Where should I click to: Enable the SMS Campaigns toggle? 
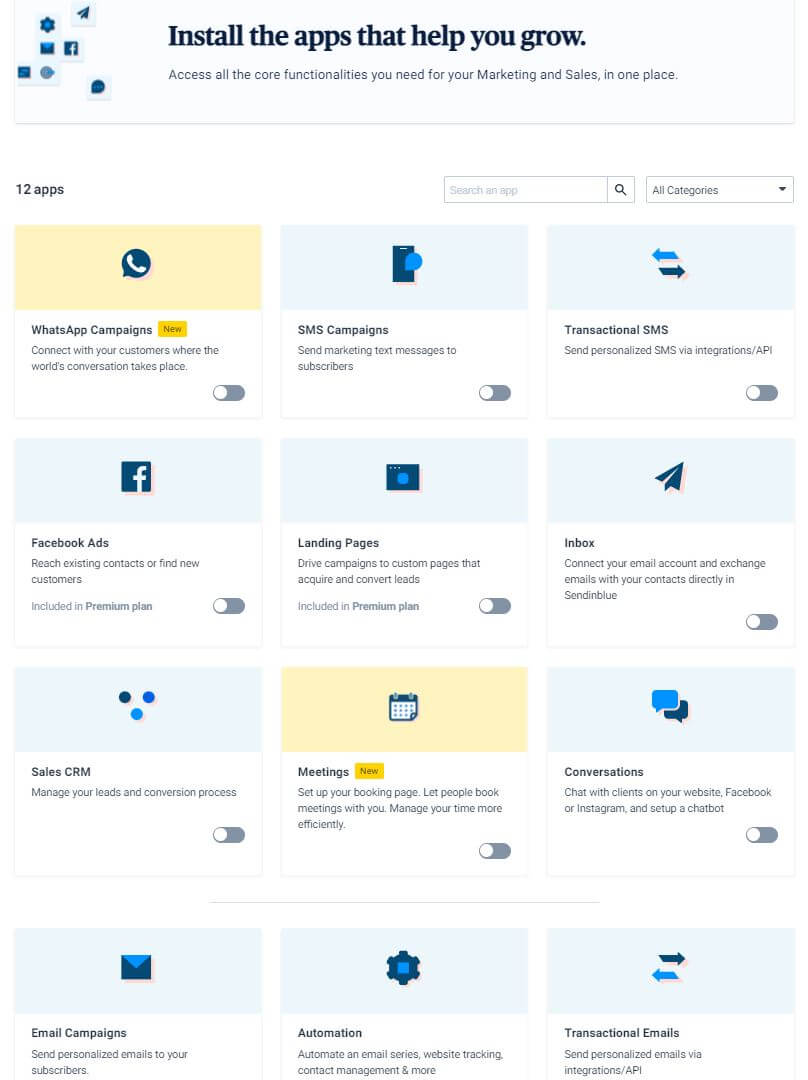click(x=495, y=393)
